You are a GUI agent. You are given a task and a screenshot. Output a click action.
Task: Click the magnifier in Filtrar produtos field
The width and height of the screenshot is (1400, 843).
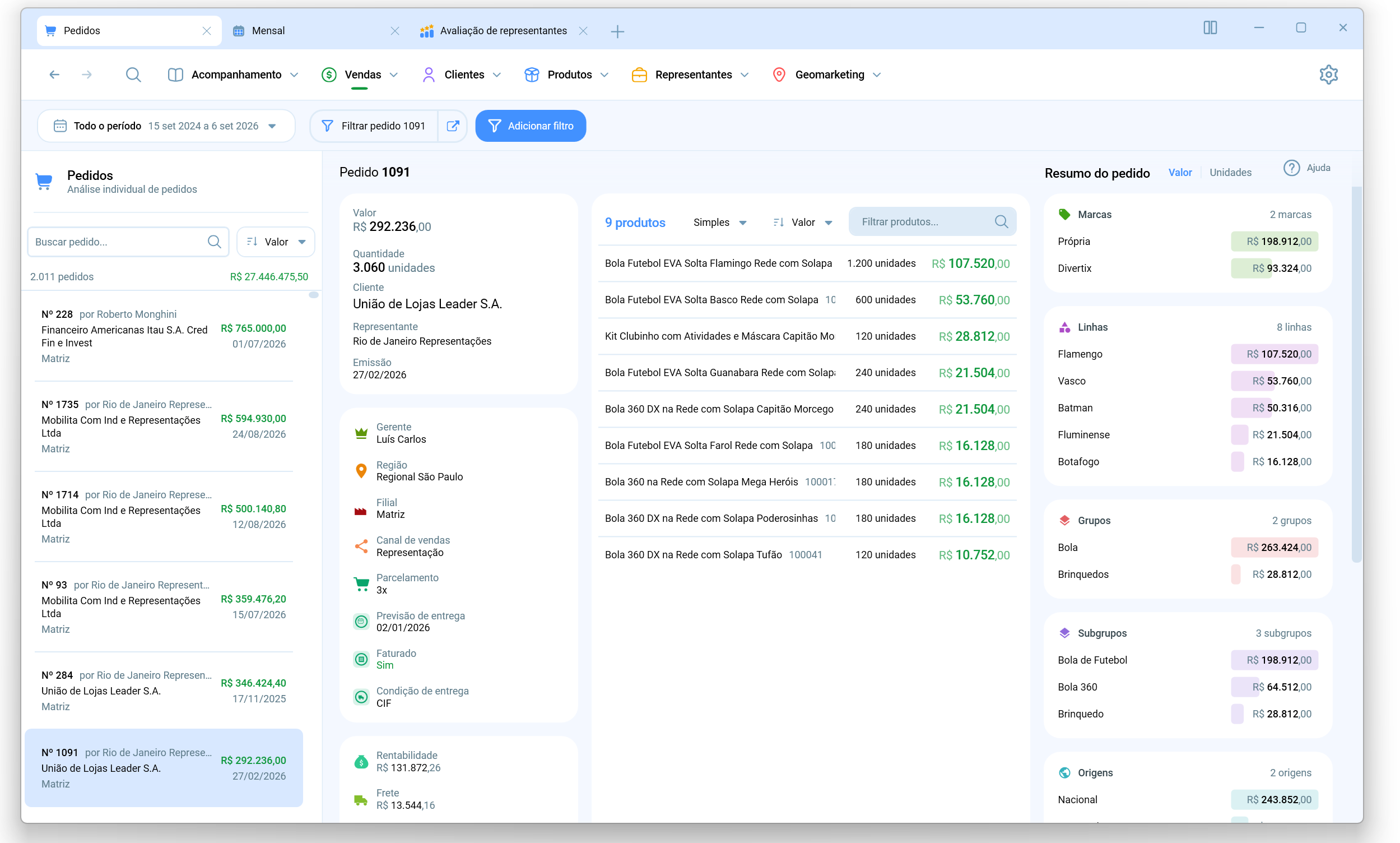click(1001, 221)
